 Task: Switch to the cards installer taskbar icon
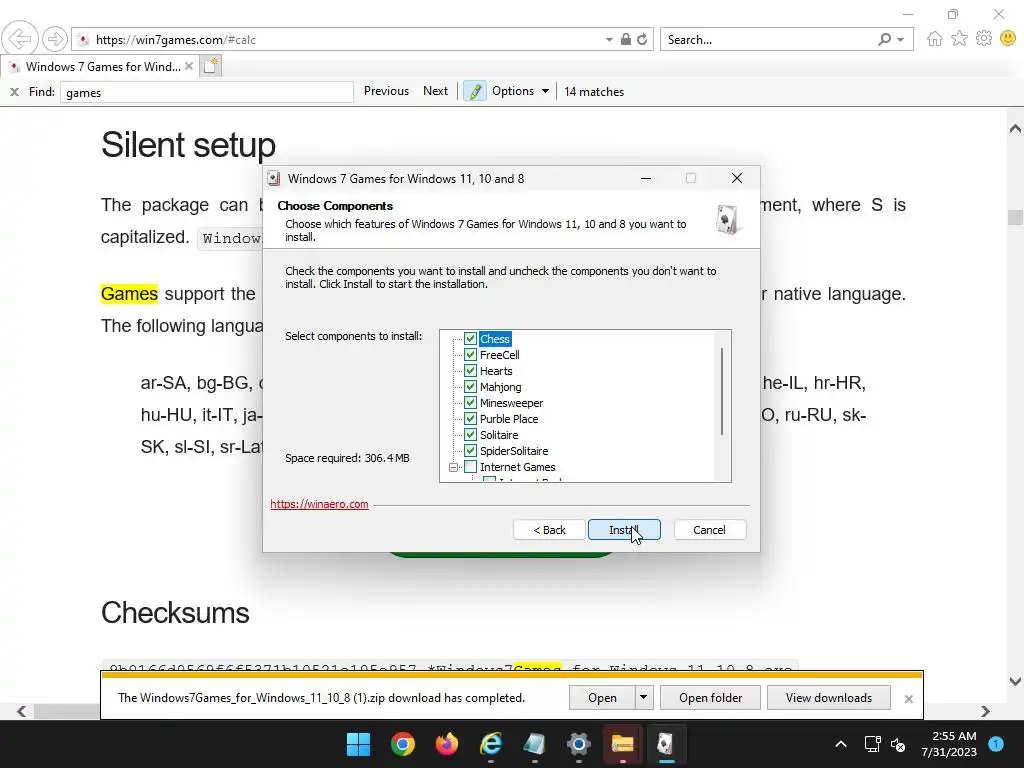(x=665, y=744)
